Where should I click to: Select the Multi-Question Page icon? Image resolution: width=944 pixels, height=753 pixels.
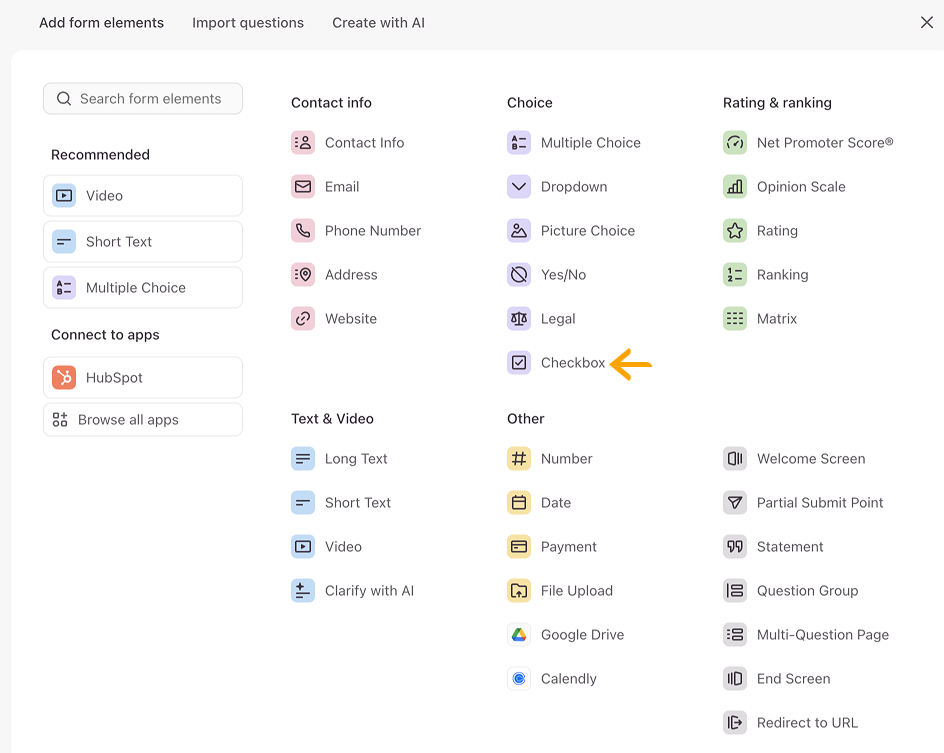point(735,634)
